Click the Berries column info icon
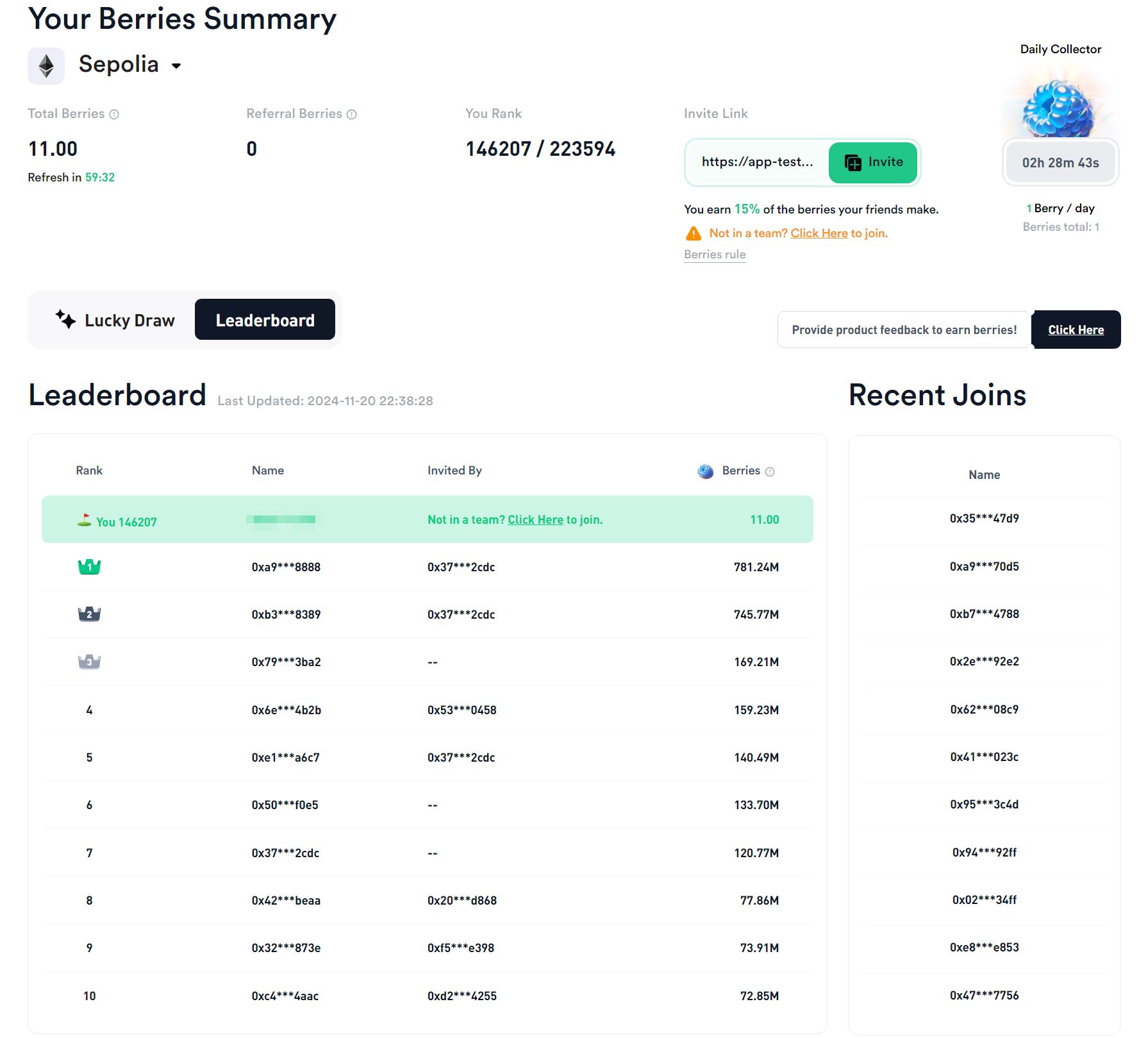The width and height of the screenshot is (1148, 1038). (770, 472)
